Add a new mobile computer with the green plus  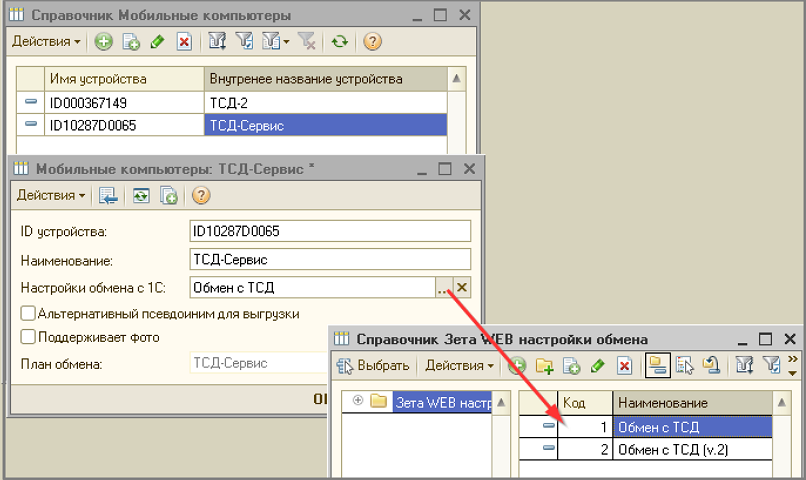point(103,42)
